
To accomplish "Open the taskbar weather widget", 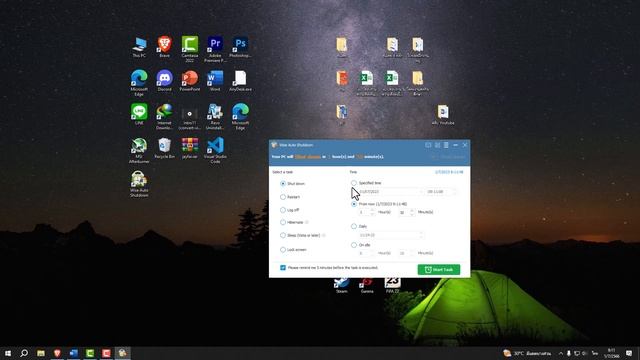I will 527,353.
